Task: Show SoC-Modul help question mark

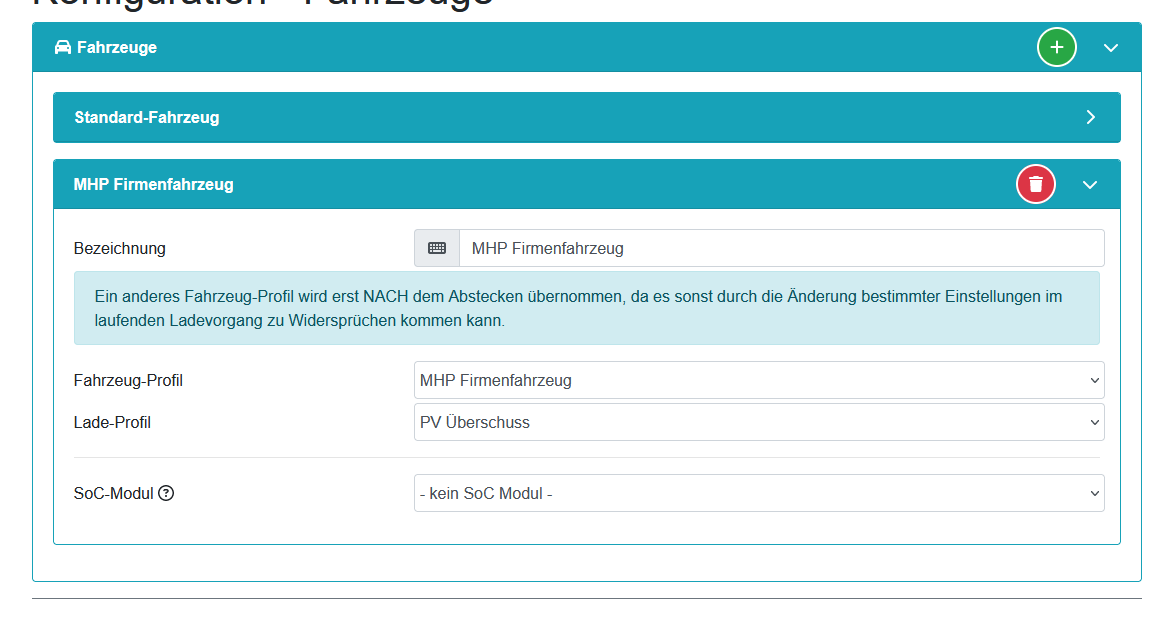Action: click(x=166, y=493)
